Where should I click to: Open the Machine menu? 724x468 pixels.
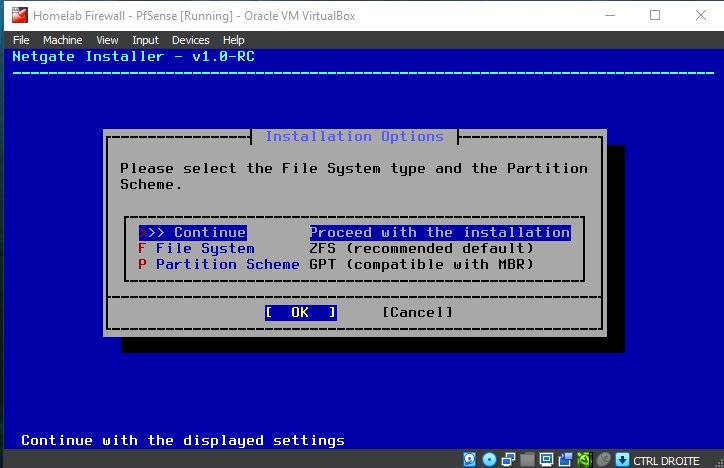point(62,40)
